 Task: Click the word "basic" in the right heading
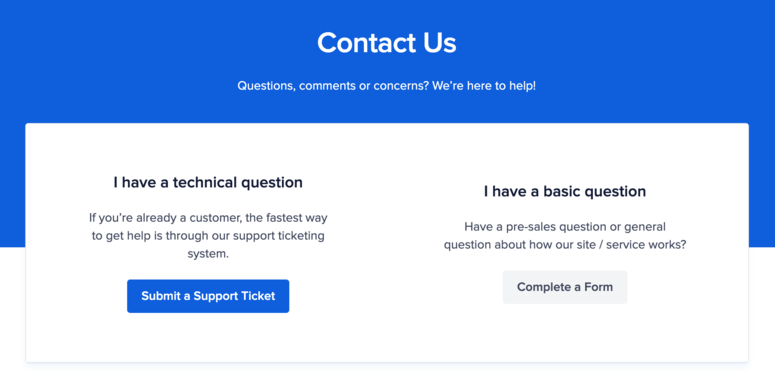561,191
